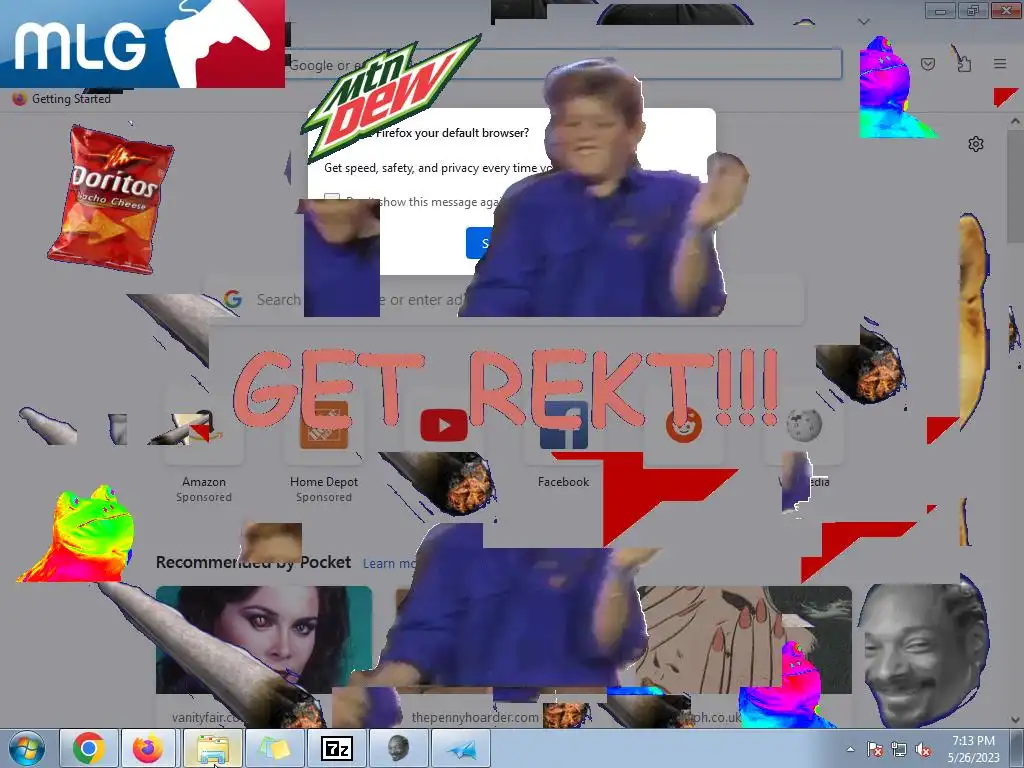Click the new tab Search the web box

[x=504, y=300]
